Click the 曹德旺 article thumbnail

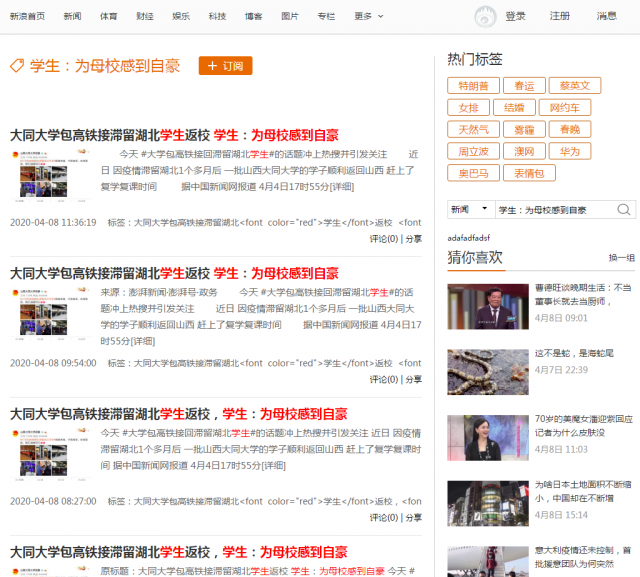click(x=488, y=306)
